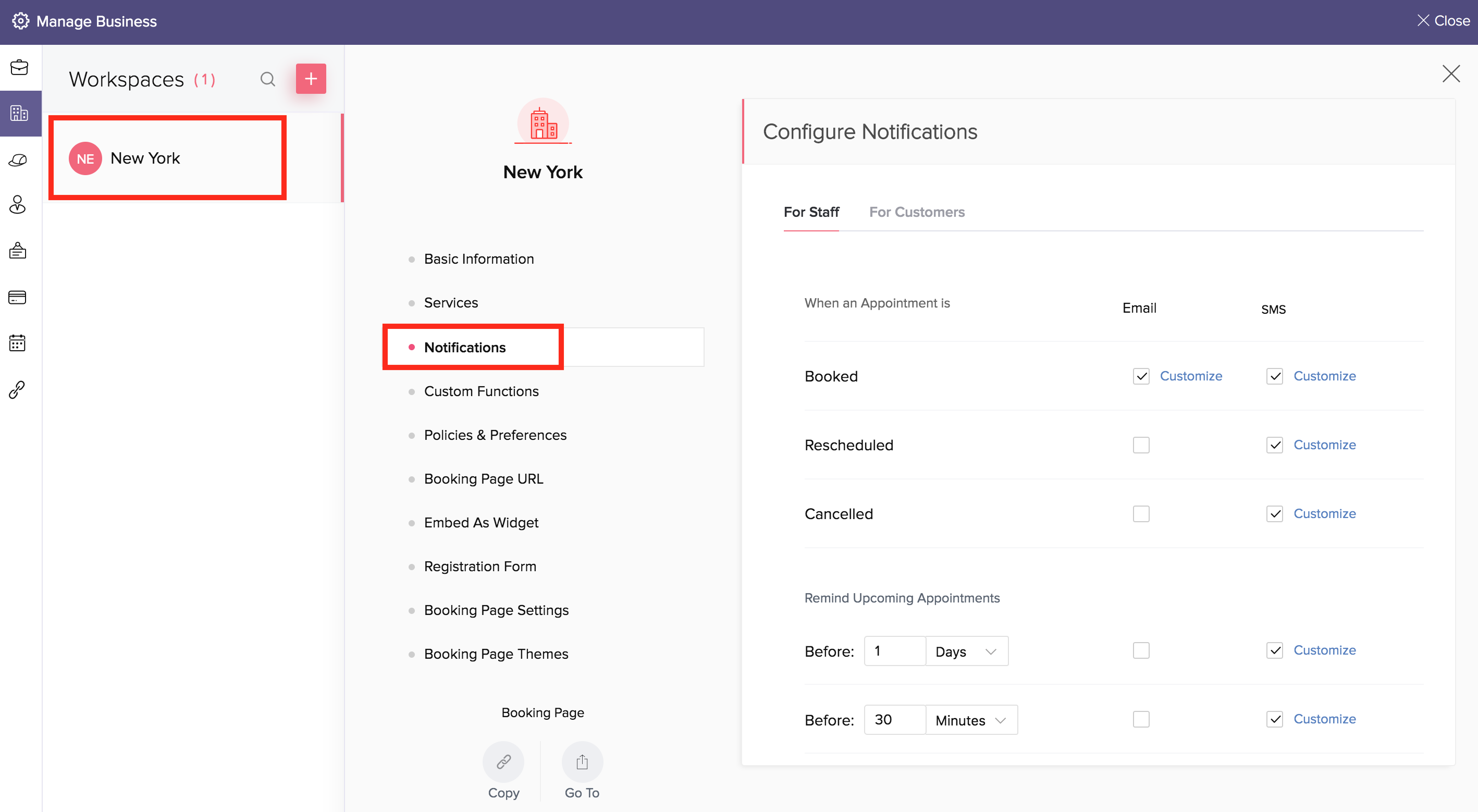
Task: Click the link chain sidebar icon
Action: tap(17, 390)
